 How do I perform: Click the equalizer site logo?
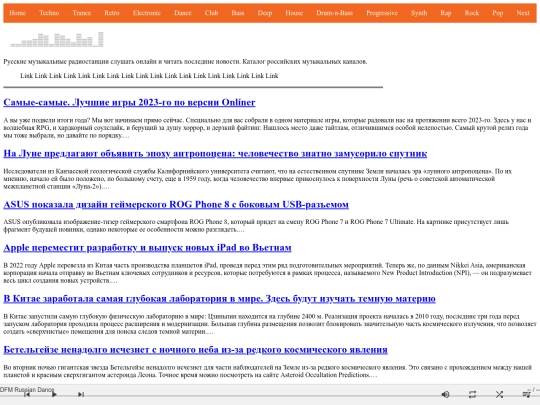57,39
